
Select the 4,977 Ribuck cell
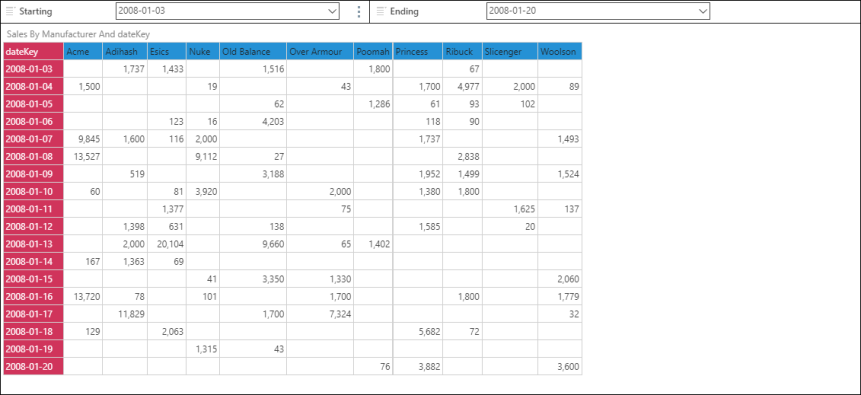[462, 86]
